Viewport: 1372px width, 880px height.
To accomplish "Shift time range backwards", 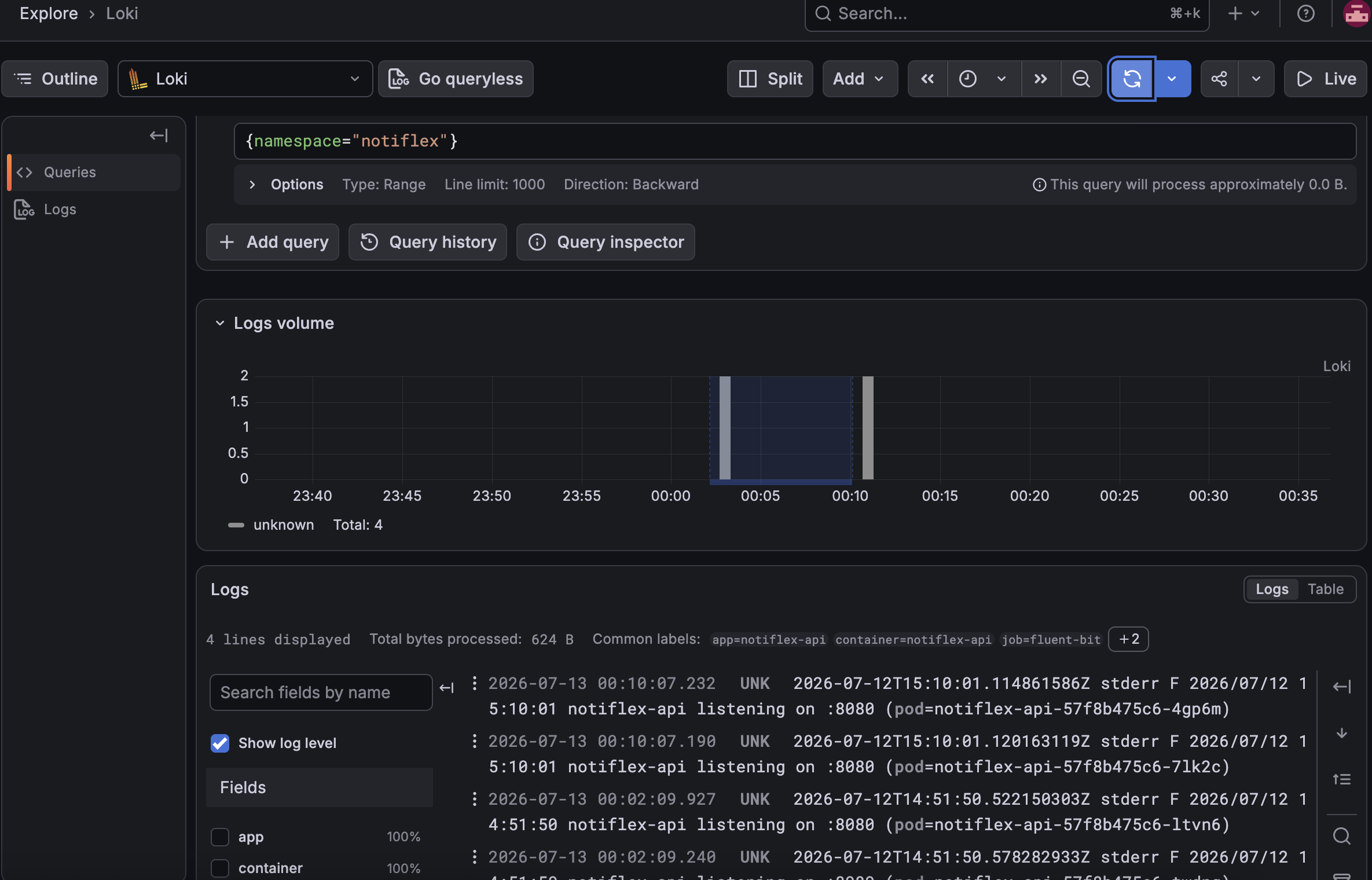I will 927,79.
